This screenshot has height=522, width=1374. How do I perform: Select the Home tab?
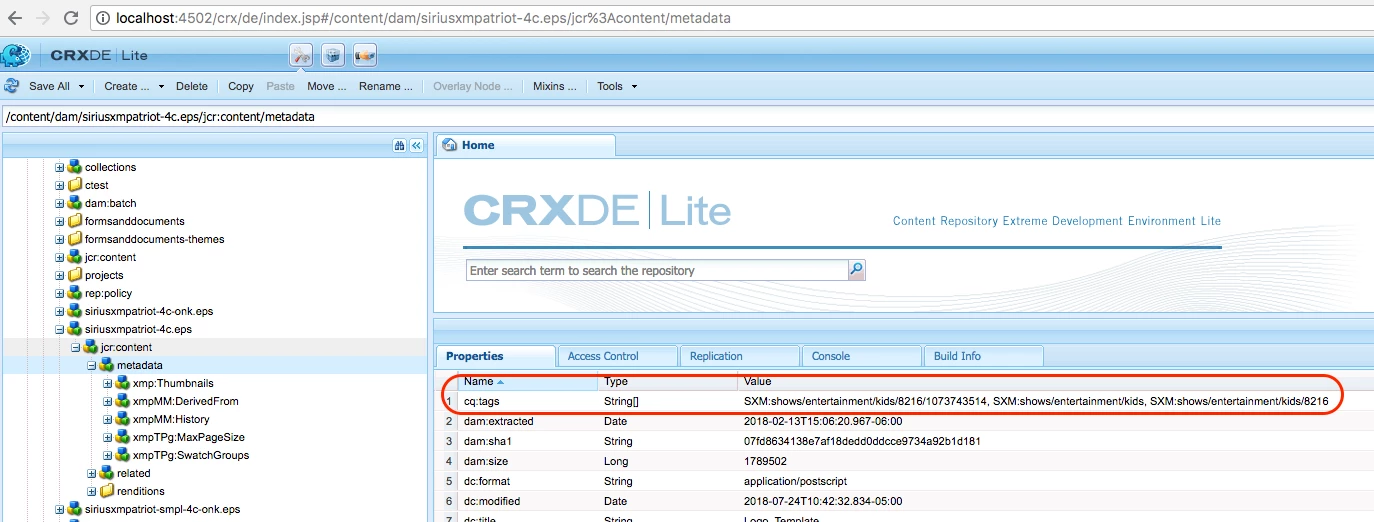click(526, 145)
